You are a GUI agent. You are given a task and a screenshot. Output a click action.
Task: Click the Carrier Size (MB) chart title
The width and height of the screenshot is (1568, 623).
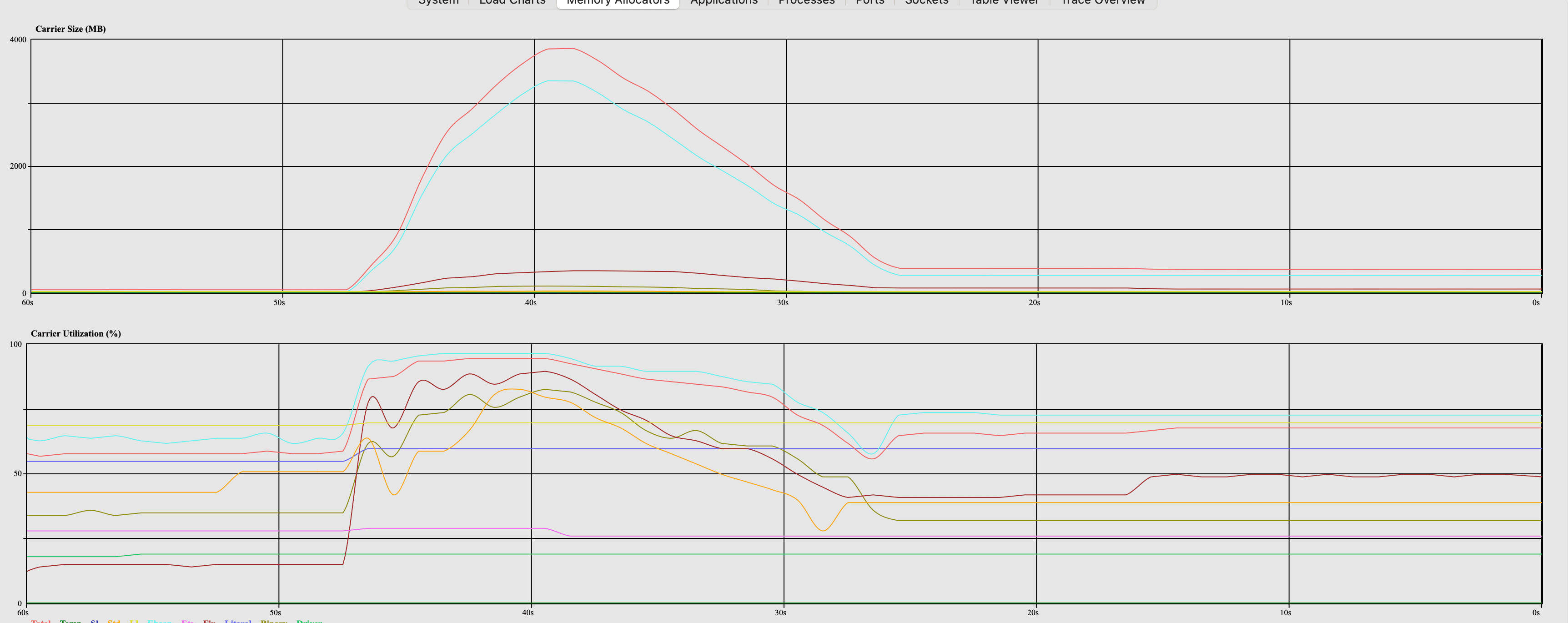[70, 29]
